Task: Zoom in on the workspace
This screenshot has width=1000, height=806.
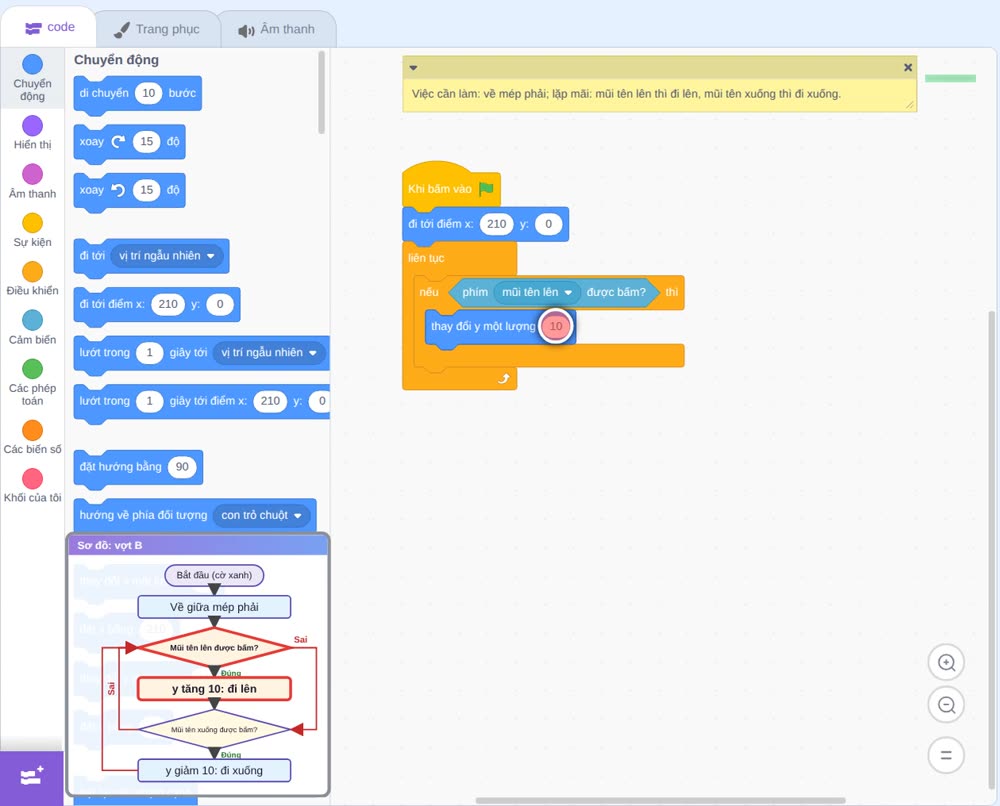Action: point(946,663)
